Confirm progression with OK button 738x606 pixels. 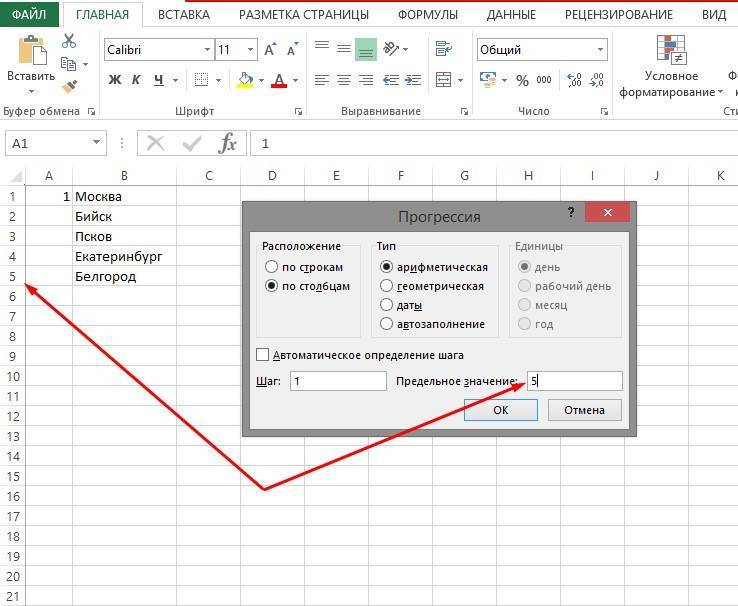(x=501, y=410)
